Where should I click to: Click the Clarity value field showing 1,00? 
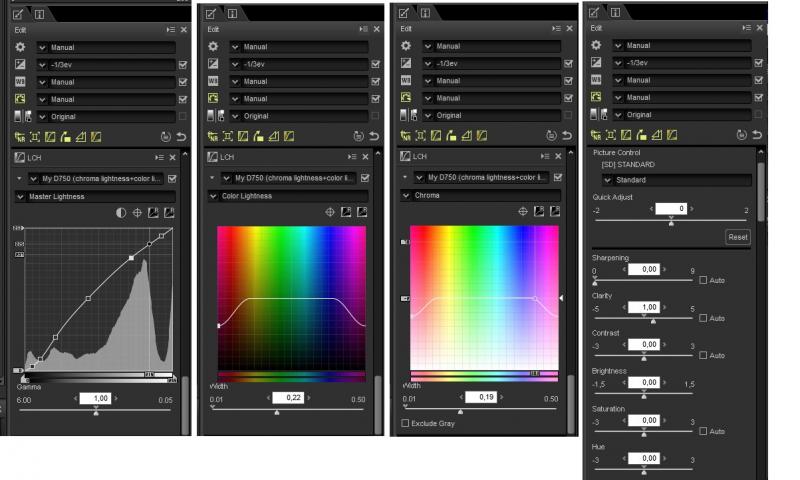[x=644, y=307]
